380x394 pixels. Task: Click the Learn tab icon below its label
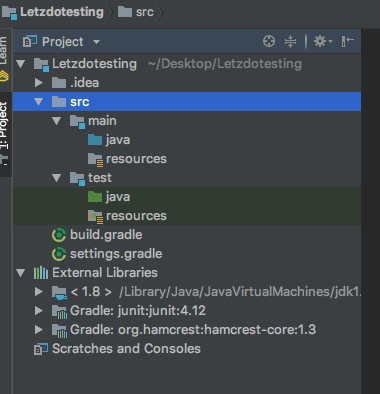(x=3, y=76)
